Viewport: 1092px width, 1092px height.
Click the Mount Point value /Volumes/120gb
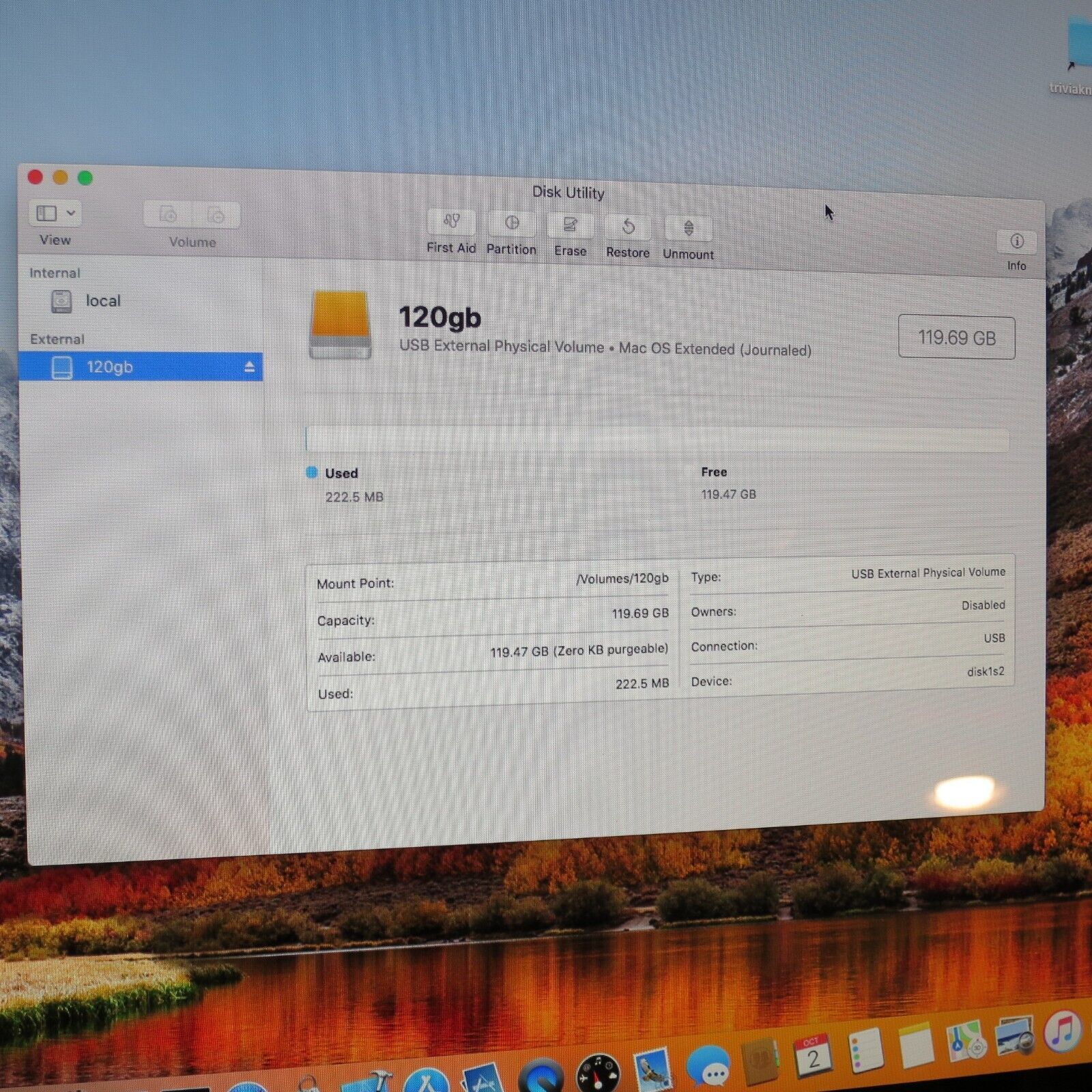(x=622, y=579)
